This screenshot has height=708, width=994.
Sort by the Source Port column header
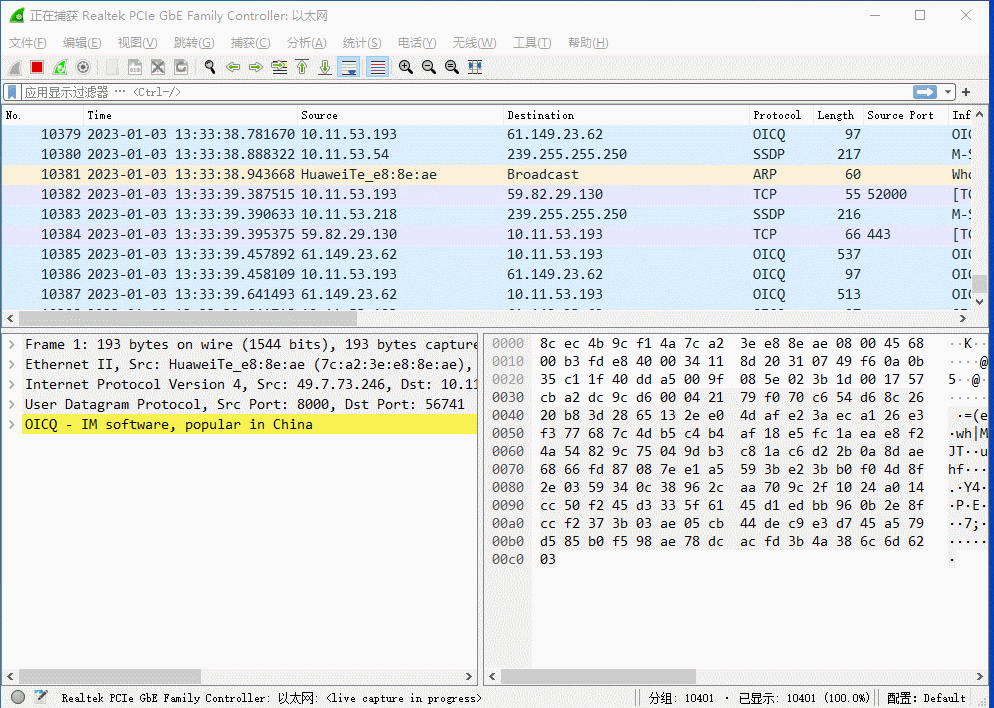click(906, 115)
